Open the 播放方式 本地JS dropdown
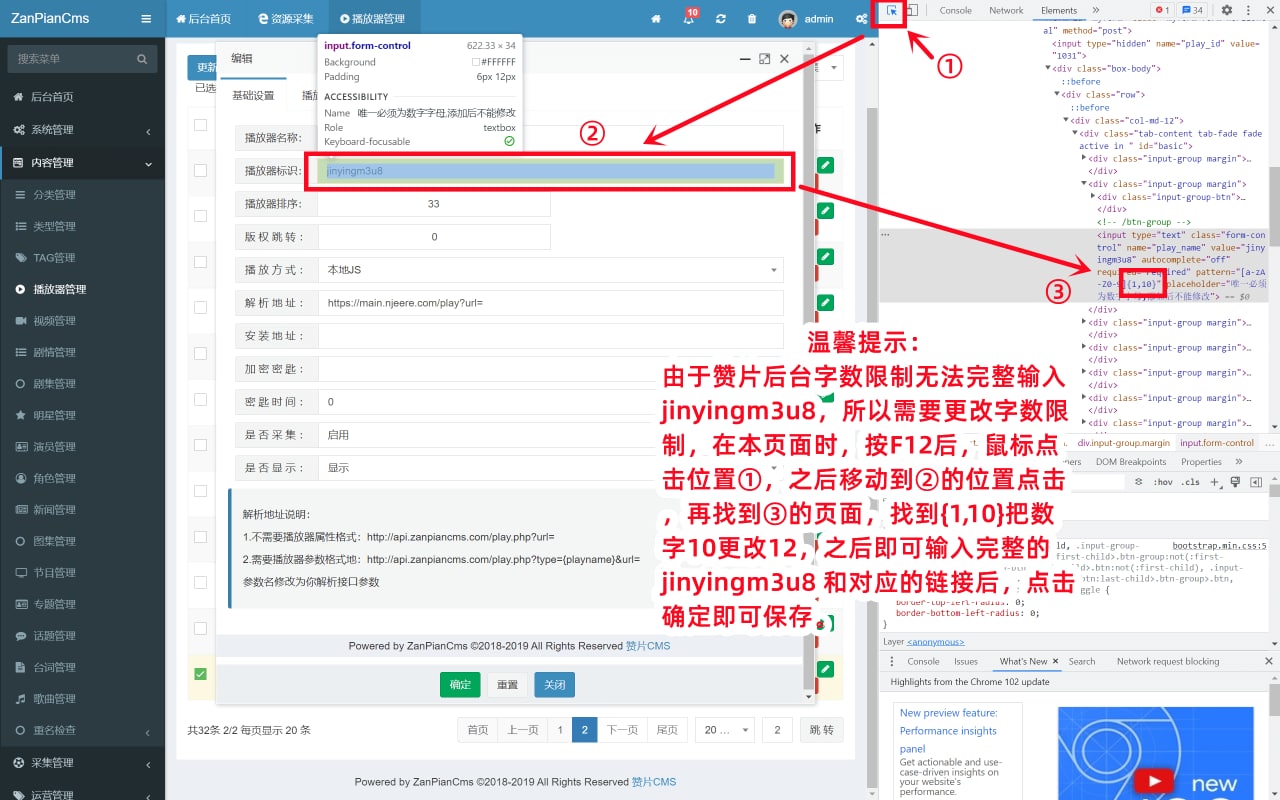The height and width of the screenshot is (800, 1280). click(550, 270)
